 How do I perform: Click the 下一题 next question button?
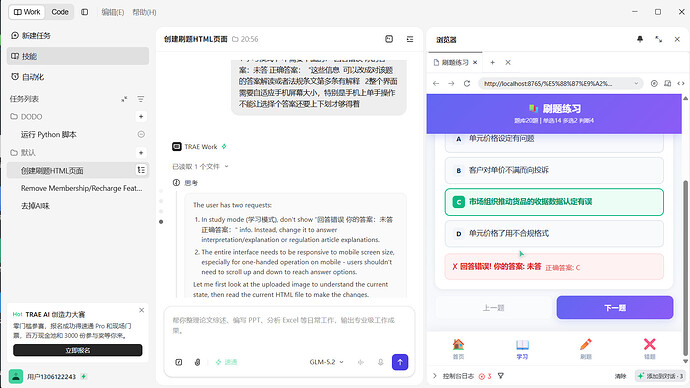pyautogui.click(x=615, y=307)
